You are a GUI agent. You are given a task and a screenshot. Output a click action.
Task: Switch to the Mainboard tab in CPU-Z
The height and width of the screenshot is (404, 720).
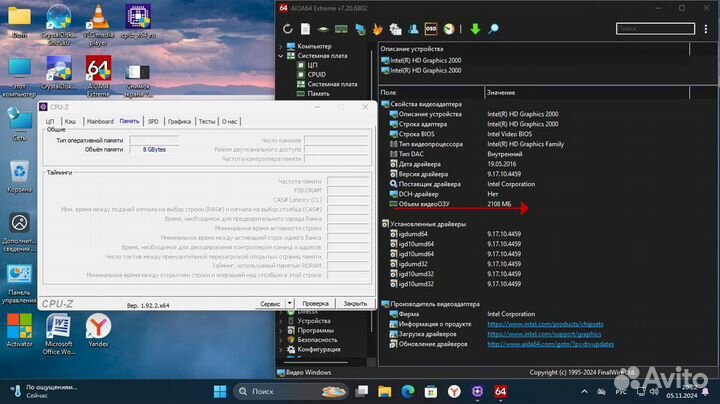99,121
